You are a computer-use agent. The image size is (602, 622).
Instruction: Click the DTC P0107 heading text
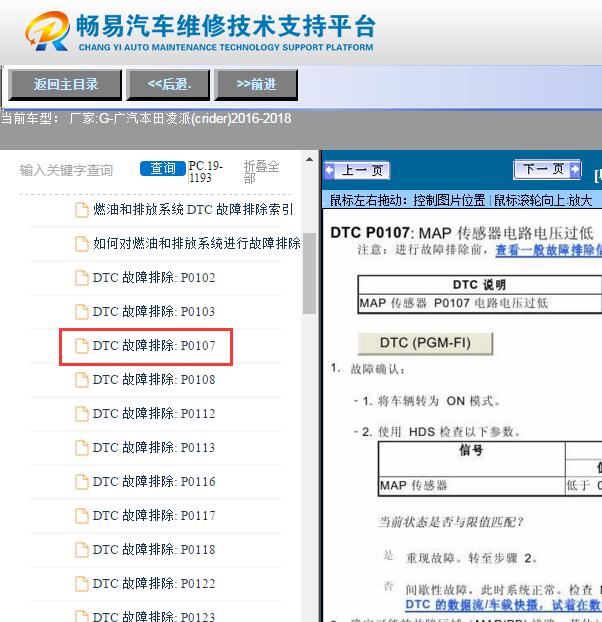coord(462,233)
